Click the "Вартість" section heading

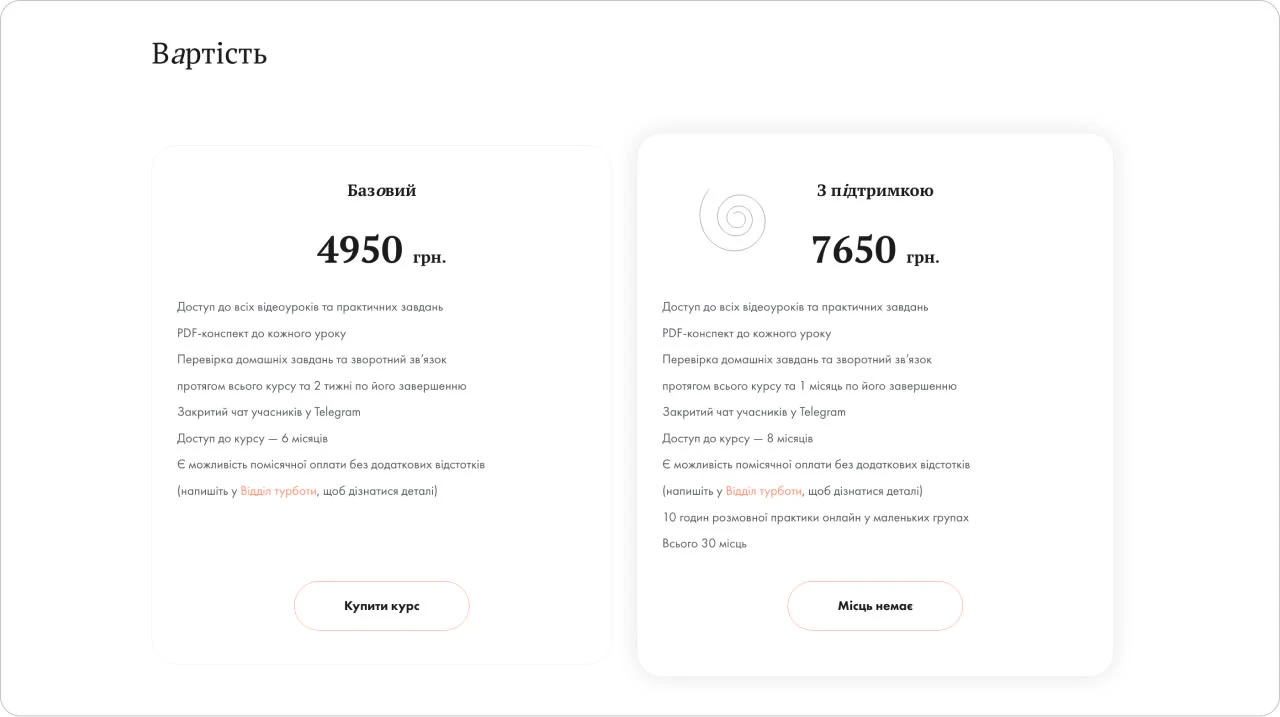click(209, 53)
